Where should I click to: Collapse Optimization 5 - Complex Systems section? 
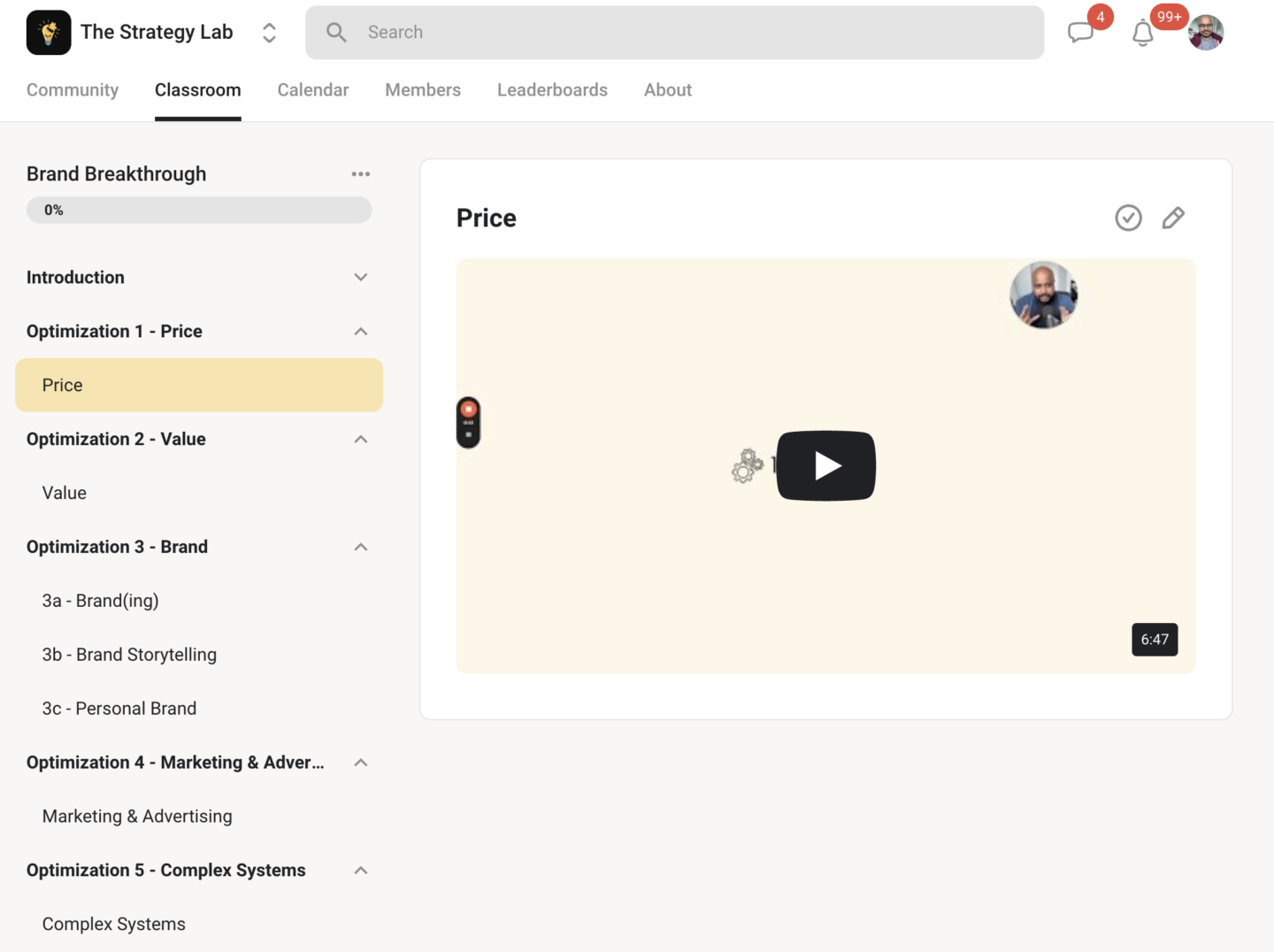point(361,871)
